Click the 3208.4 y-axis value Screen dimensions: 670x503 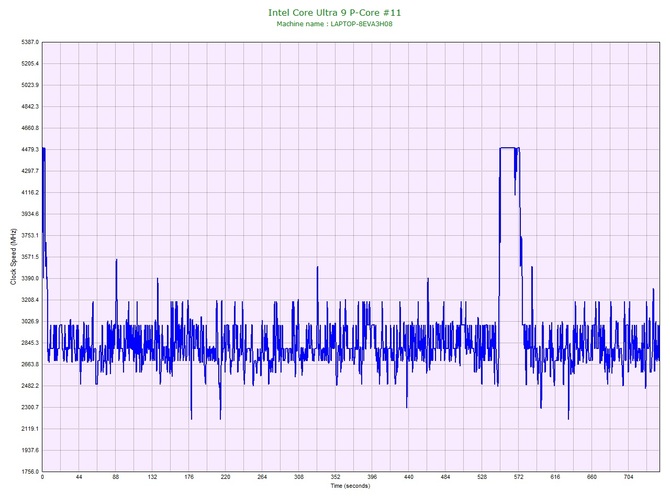tap(30, 300)
